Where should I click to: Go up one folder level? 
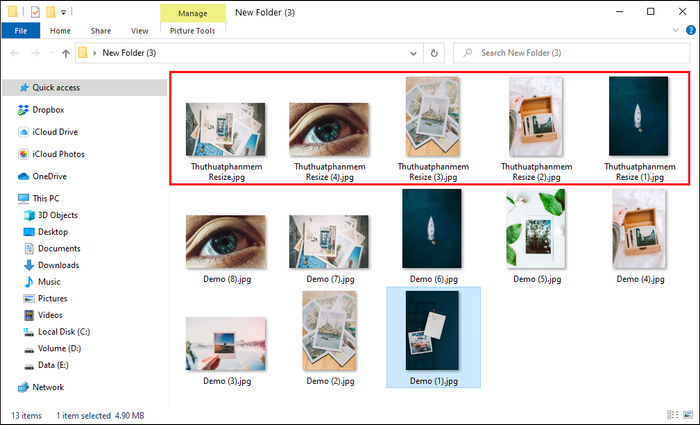(66, 53)
